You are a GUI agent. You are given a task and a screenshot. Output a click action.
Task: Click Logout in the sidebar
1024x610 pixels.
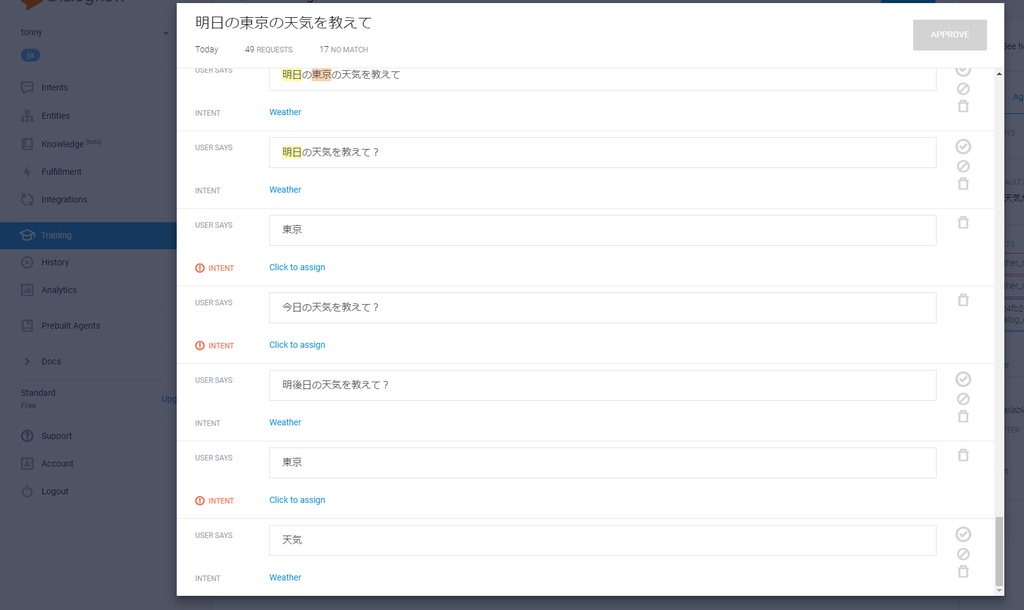[55, 491]
